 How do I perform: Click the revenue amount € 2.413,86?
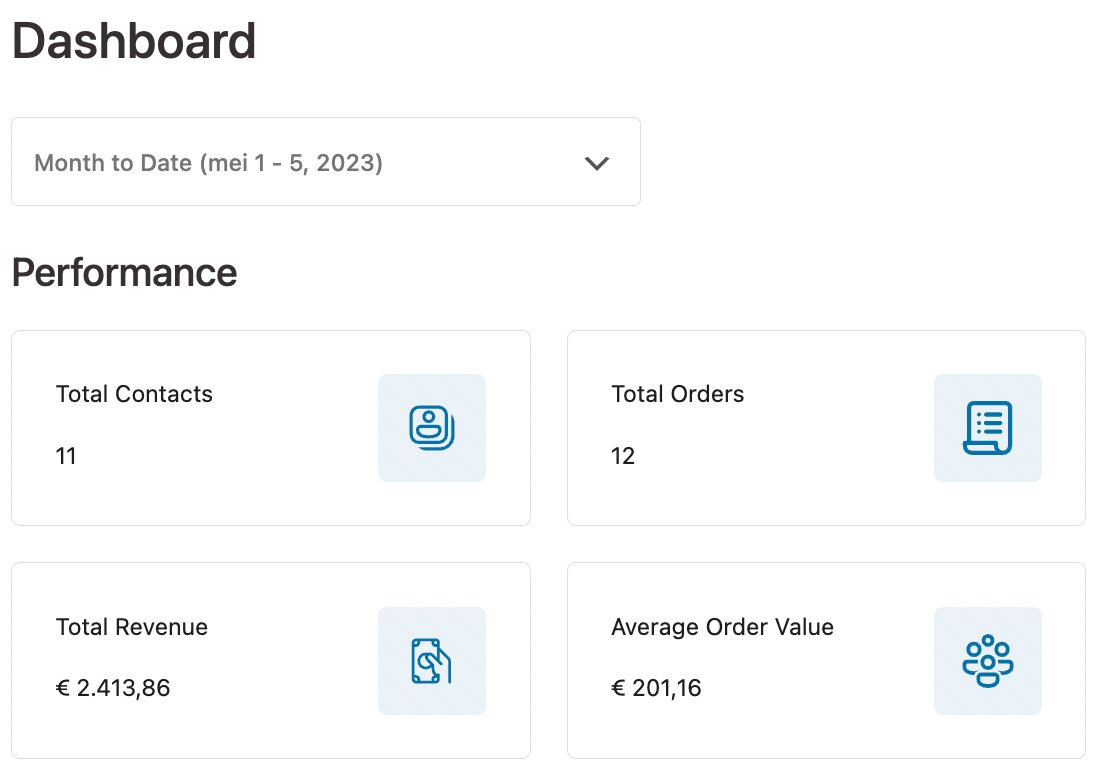pyautogui.click(x=113, y=688)
